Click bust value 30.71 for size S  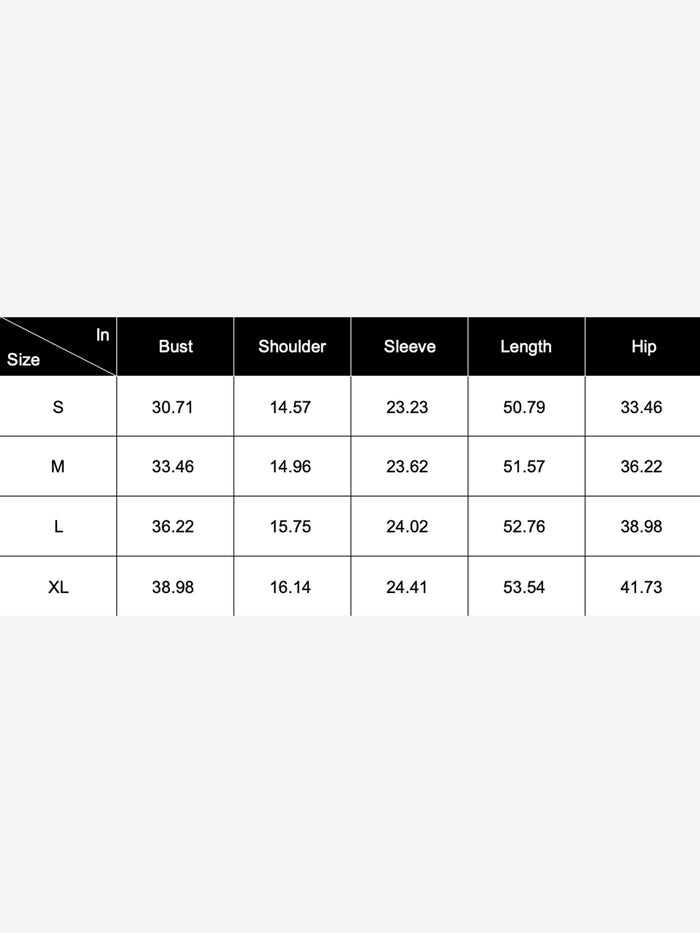click(x=173, y=407)
